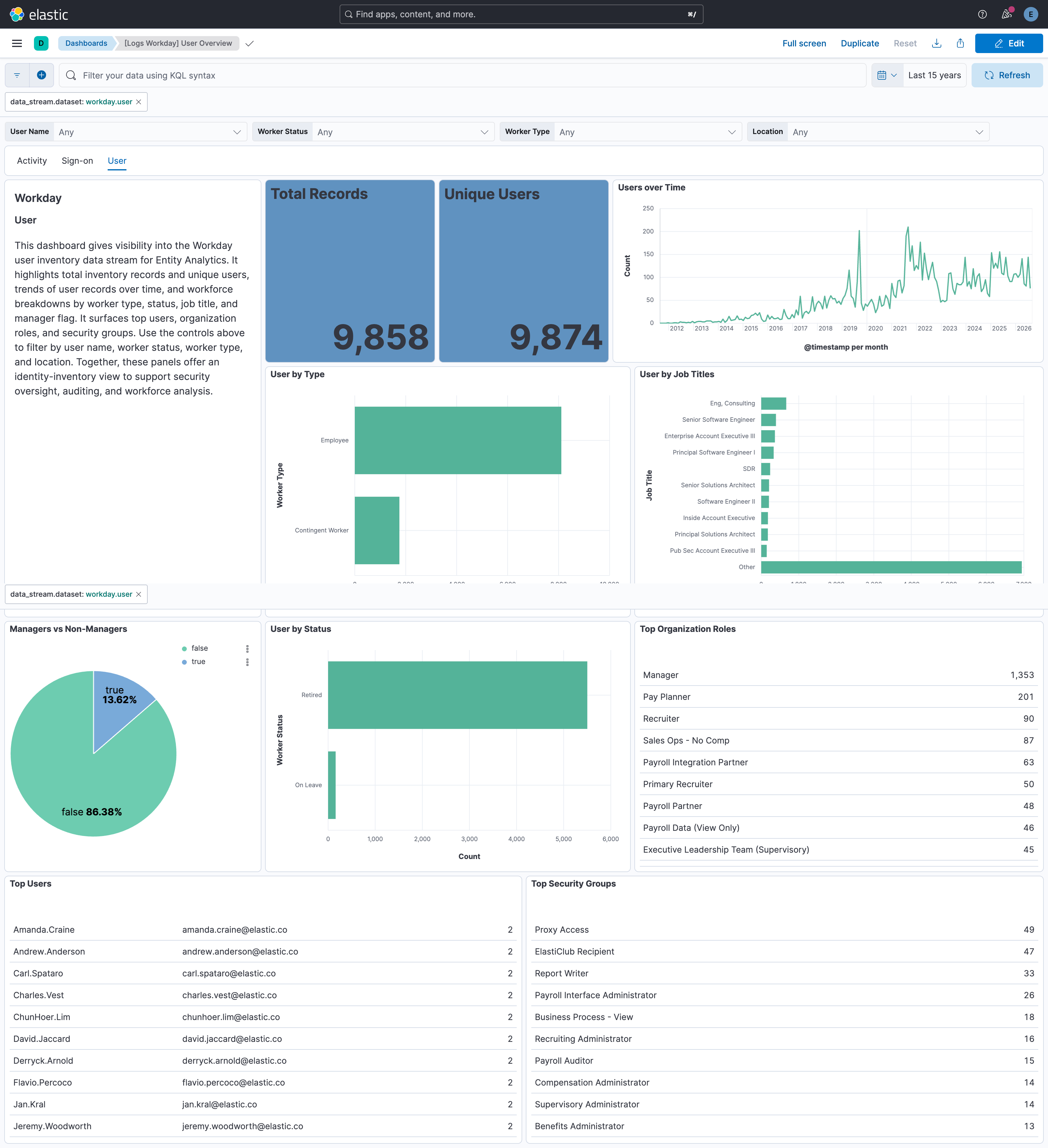Click the true legend color dot
Image resolution: width=1048 pixels, height=1148 pixels.
coord(184,662)
